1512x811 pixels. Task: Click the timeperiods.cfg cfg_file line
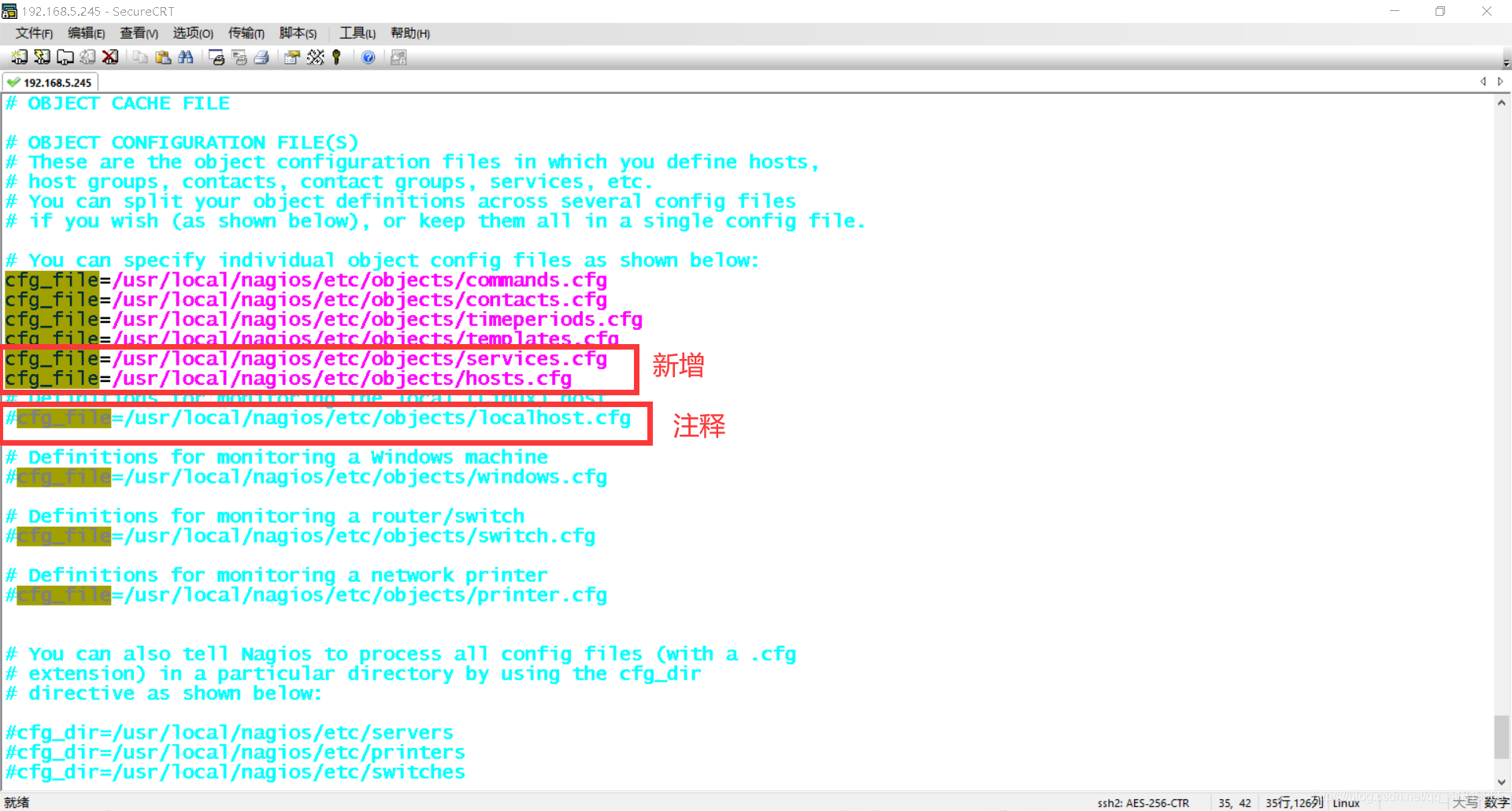click(324, 320)
